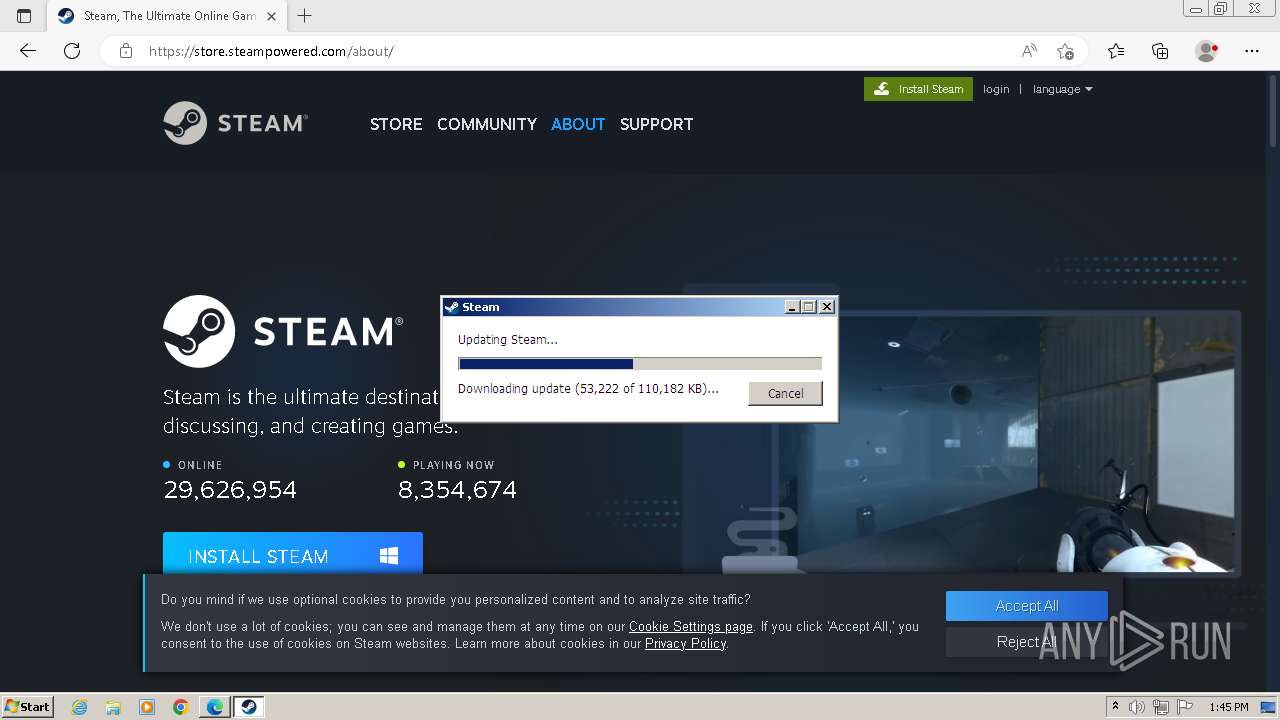Image resolution: width=1280 pixels, height=720 pixels.
Task: Click the green Install Steam button
Action: pos(918,89)
